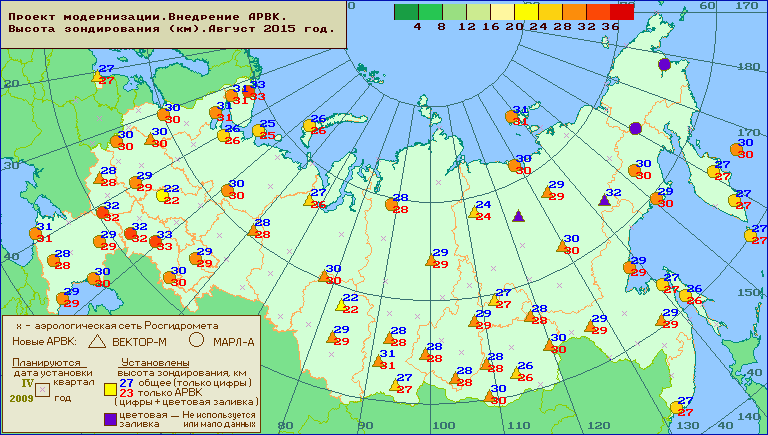Click the red-orange segment left of the red one
768x435 pixels.
599,12
